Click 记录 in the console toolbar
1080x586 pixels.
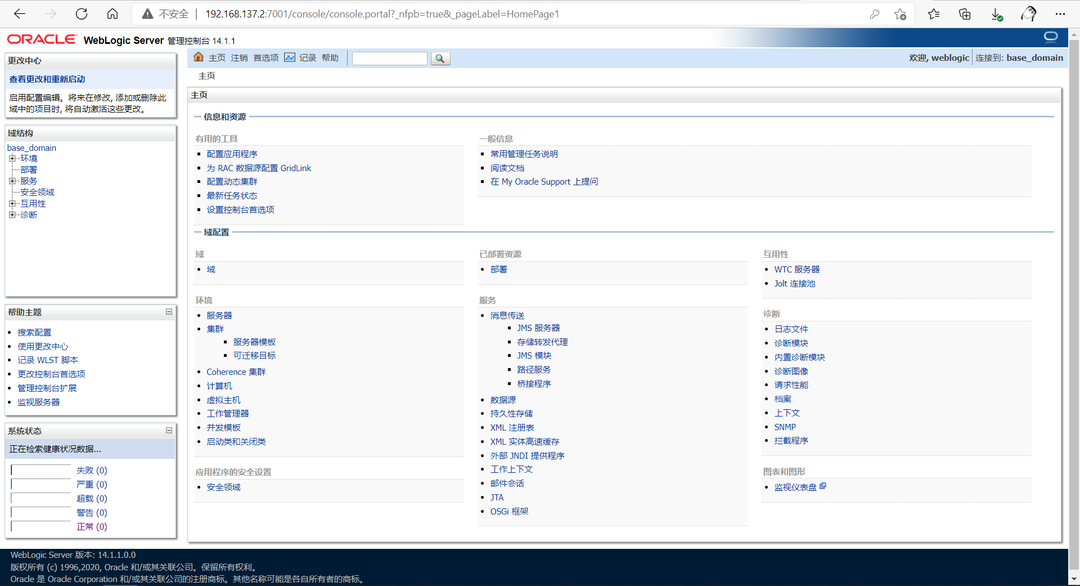tap(308, 58)
